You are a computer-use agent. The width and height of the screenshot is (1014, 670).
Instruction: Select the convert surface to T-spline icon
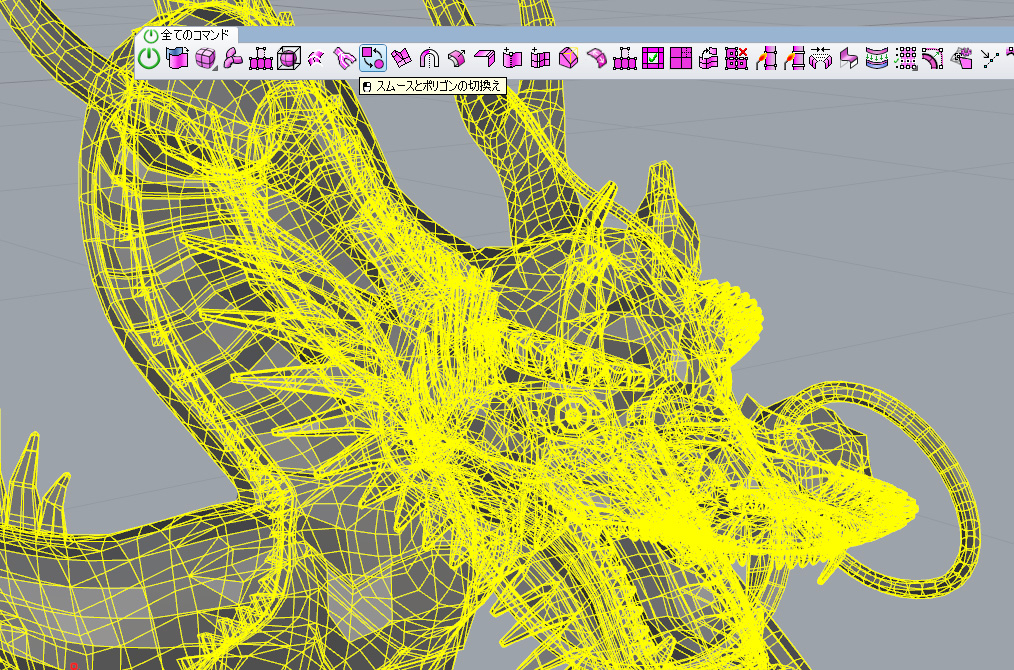pos(177,58)
